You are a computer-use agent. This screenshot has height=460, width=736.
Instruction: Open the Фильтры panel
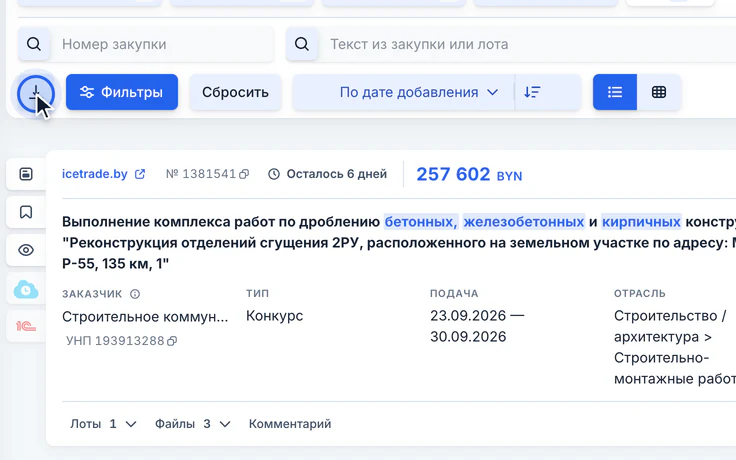[122, 92]
